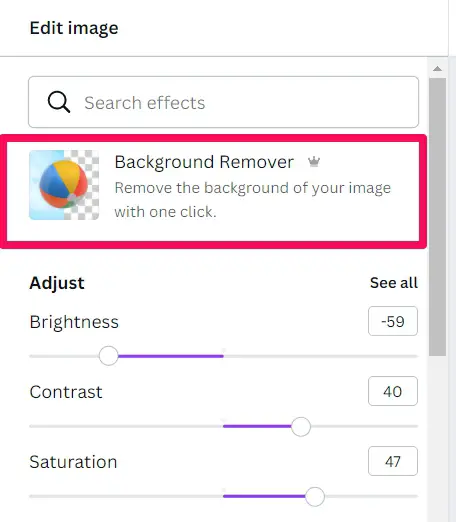Select the Brightness value box showing -59

(393, 321)
